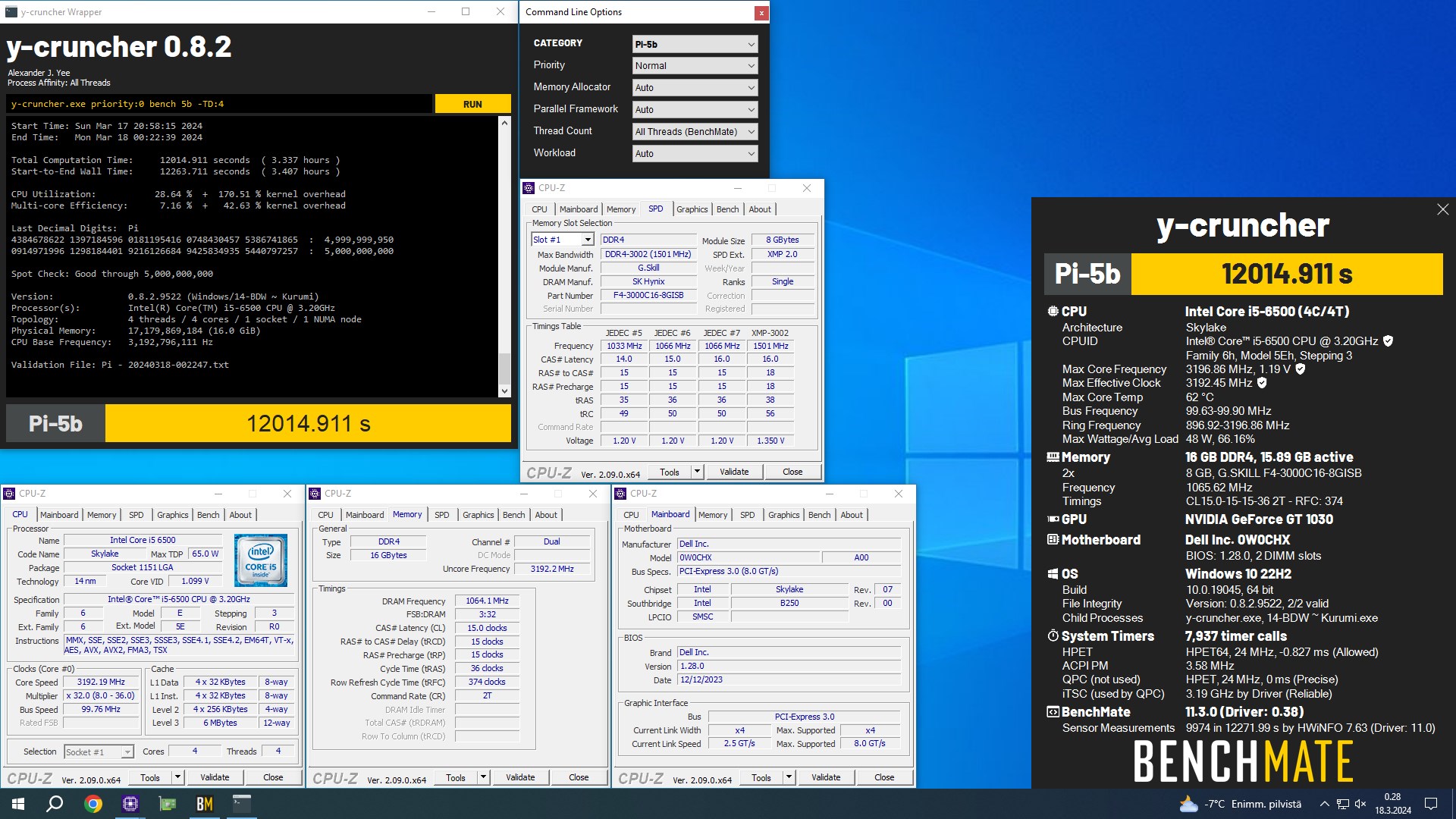Click Validation File name line in console
Screen dimensions: 1456x819
tap(120, 365)
